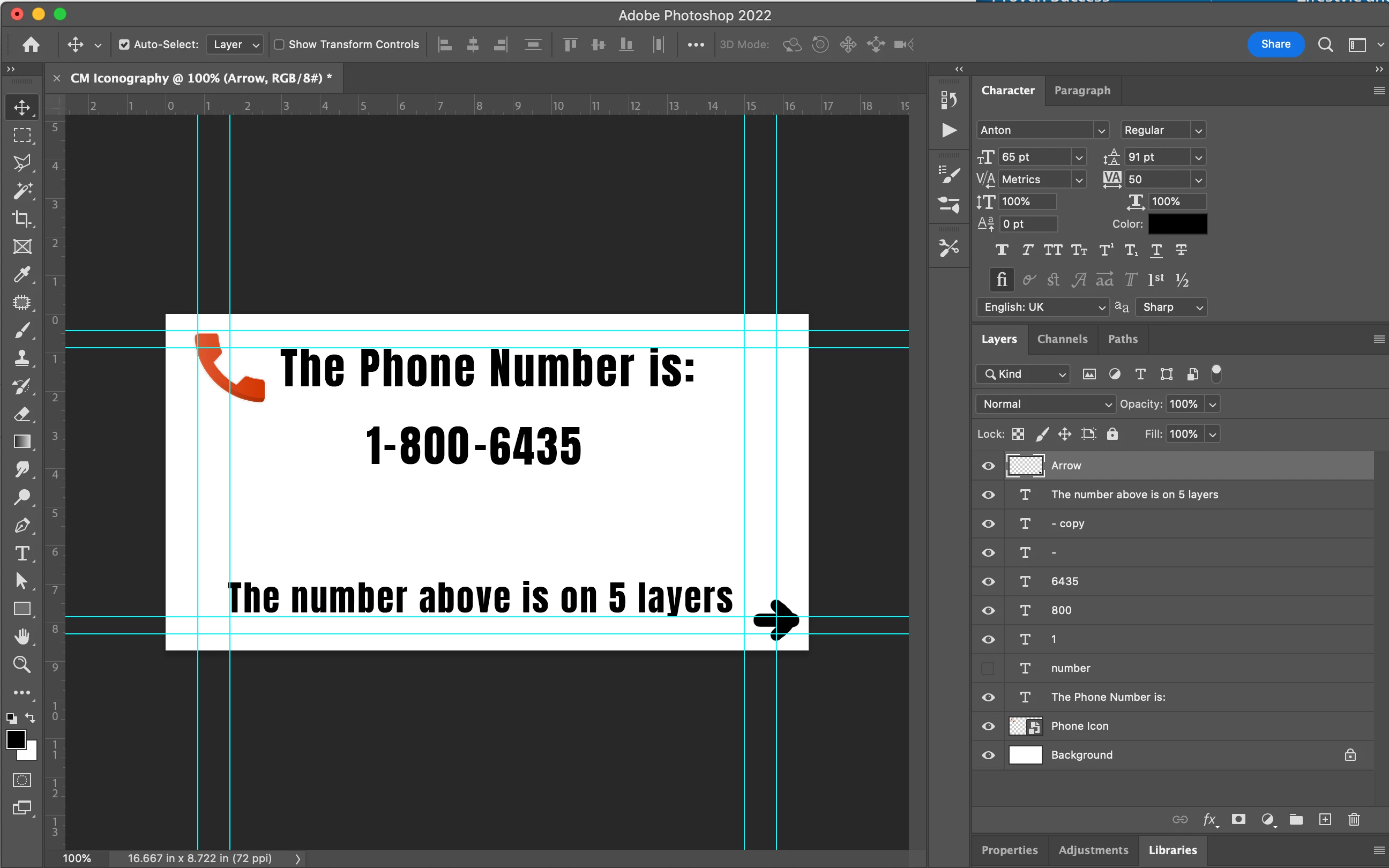Open the black text Color swatch
The image size is (1389, 868).
1177,224
